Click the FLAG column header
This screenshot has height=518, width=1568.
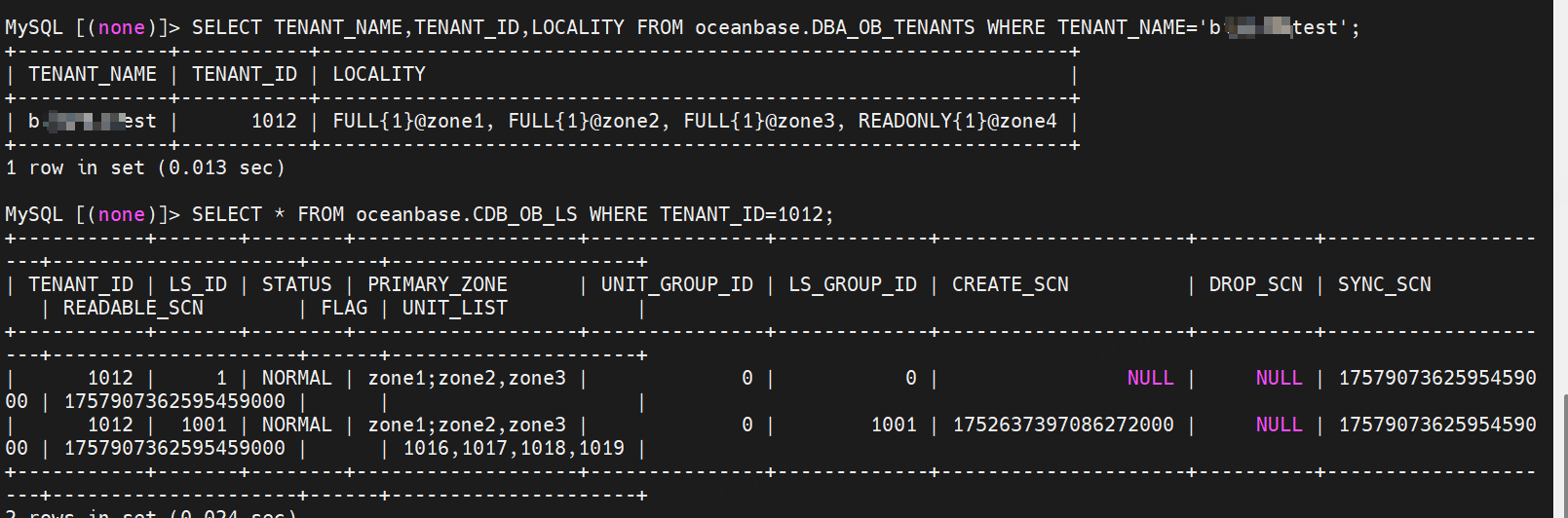344,308
